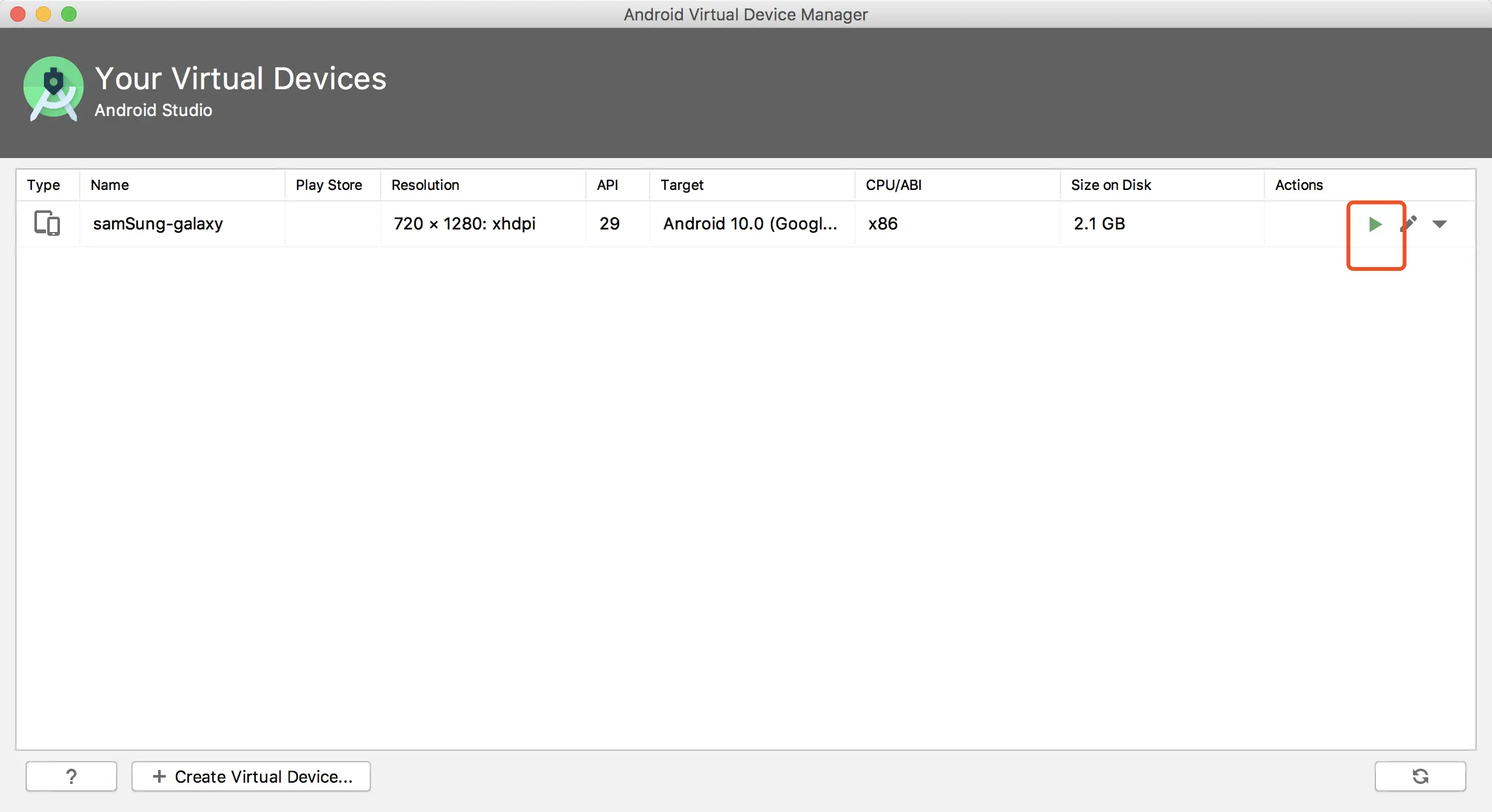Click the refresh icon button
The height and width of the screenshot is (812, 1492).
tap(1420, 776)
